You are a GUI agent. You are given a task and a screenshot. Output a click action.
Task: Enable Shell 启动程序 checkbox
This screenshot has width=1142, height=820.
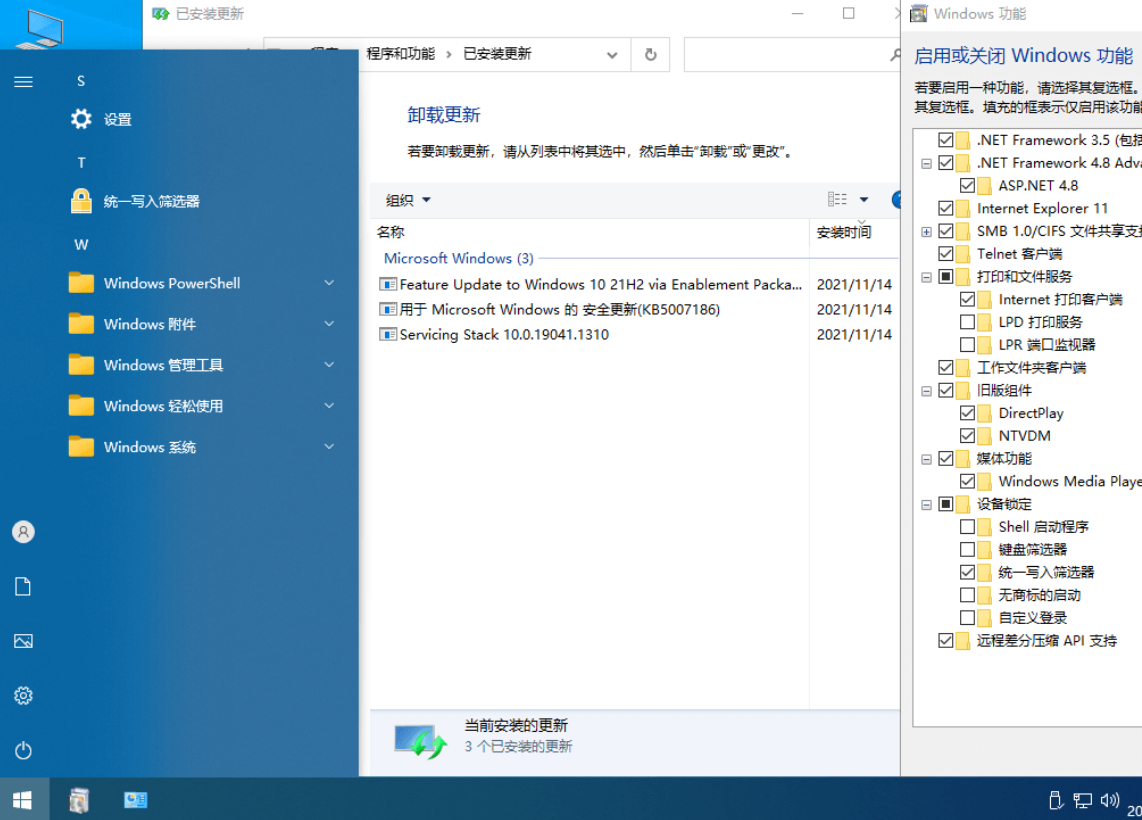[x=967, y=527]
